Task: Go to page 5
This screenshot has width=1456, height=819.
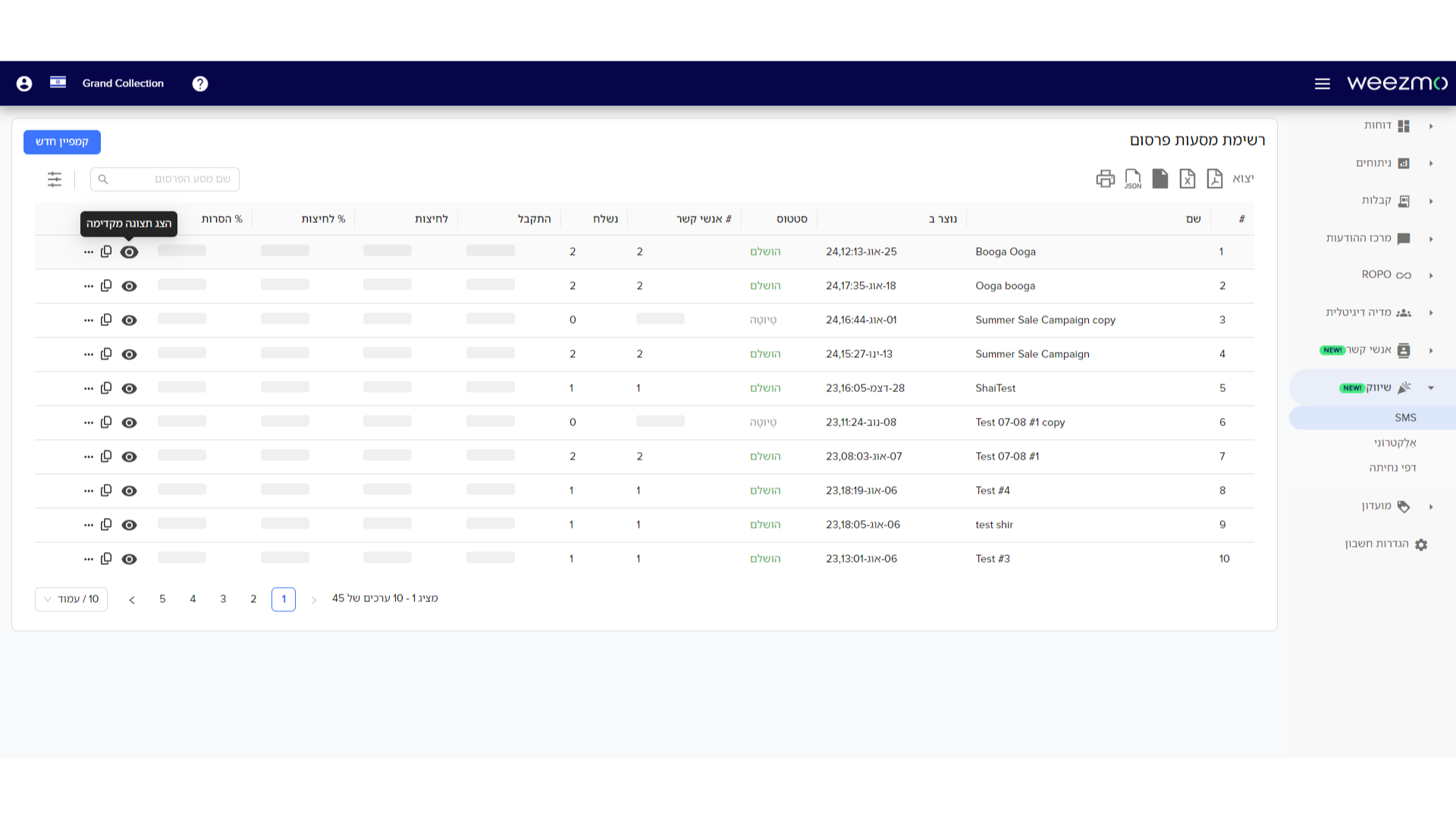Action: (x=162, y=599)
